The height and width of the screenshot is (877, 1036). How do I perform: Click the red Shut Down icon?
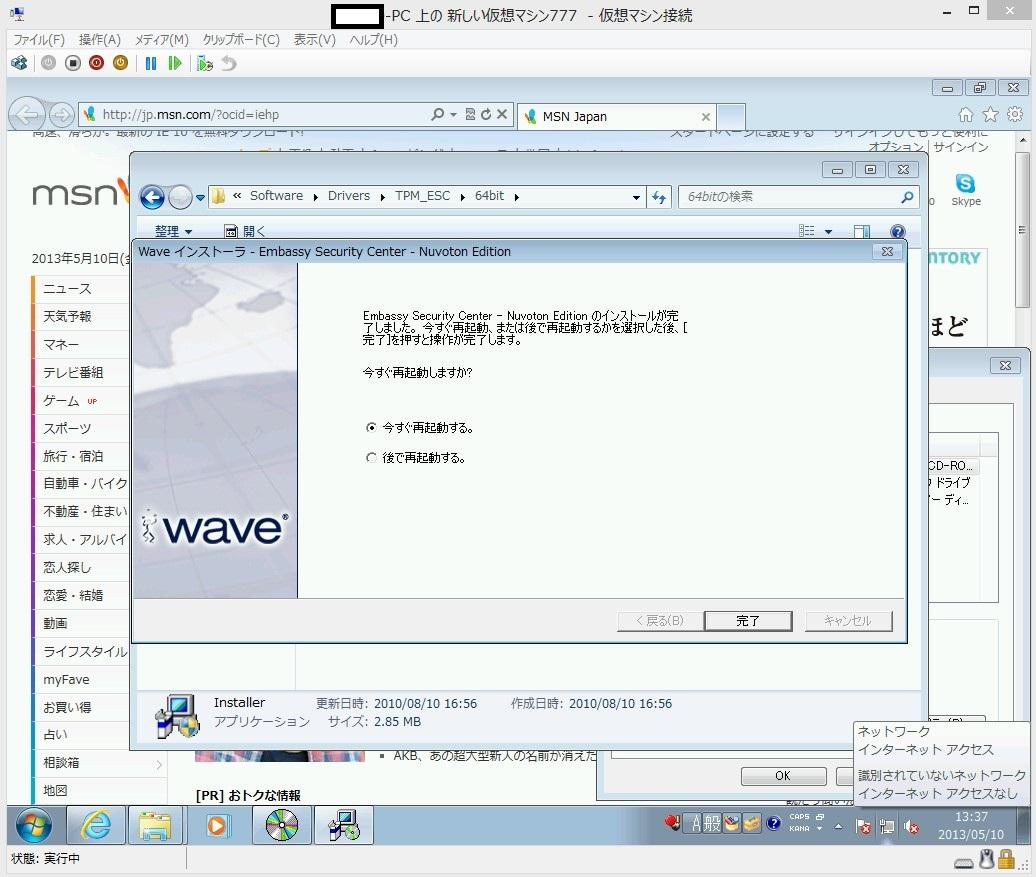coord(96,63)
